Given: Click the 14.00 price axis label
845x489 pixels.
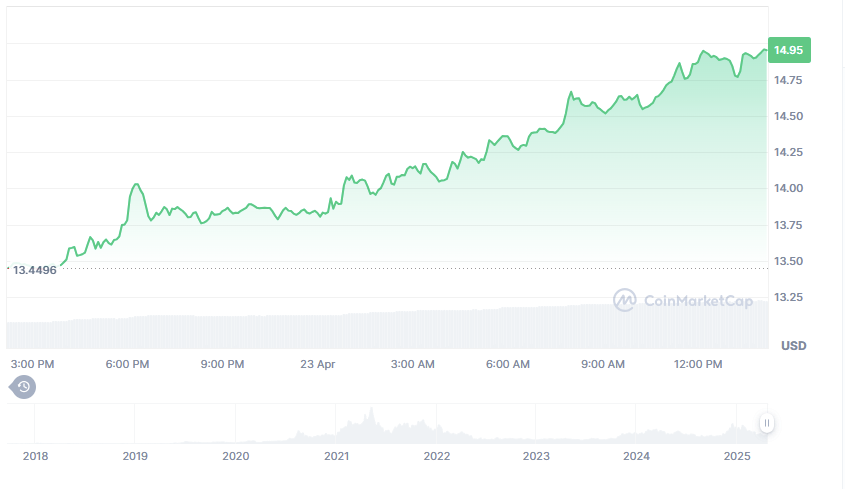Looking at the screenshot, I should click(x=788, y=189).
